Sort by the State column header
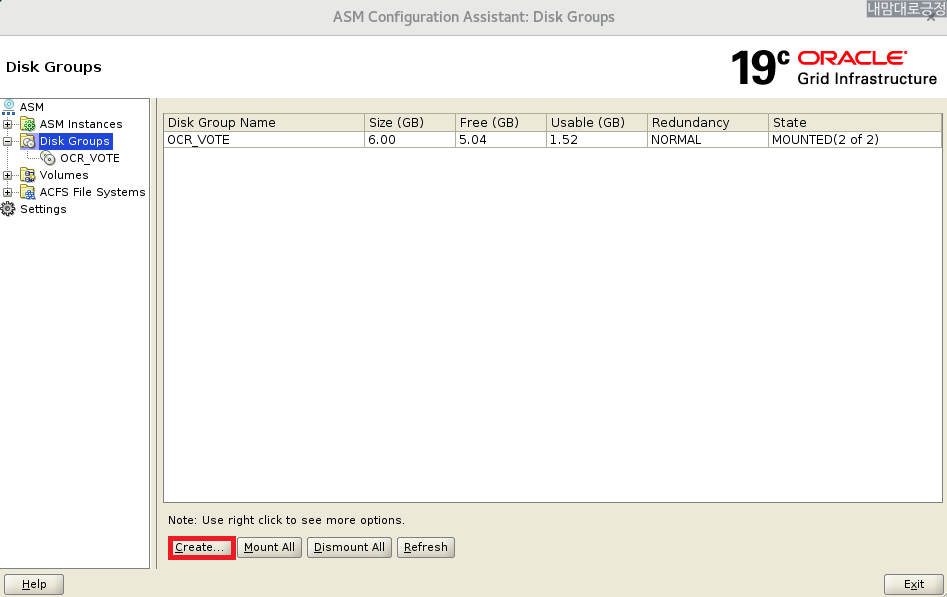Viewport: 947px width, 597px height. (x=855, y=123)
